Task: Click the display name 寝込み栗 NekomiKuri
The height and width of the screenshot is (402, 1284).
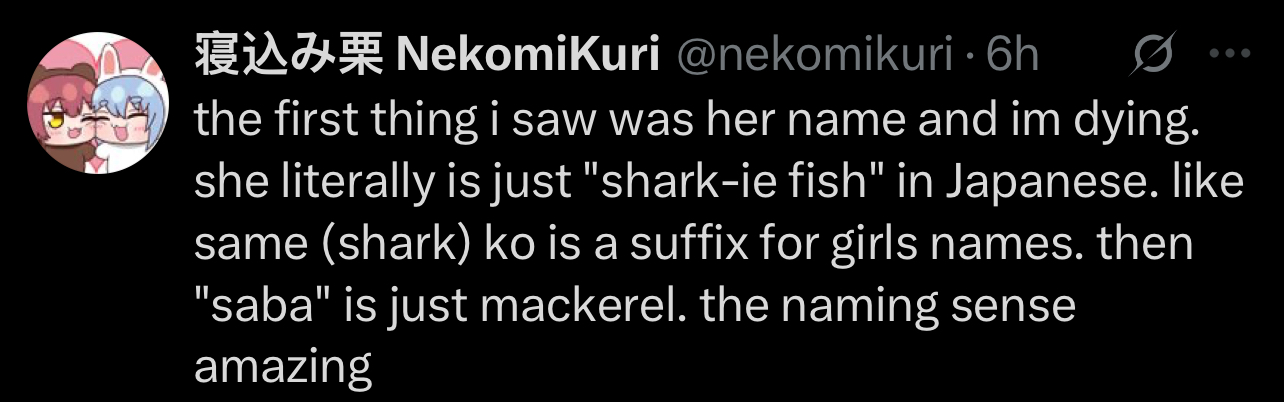Action: (x=425, y=58)
